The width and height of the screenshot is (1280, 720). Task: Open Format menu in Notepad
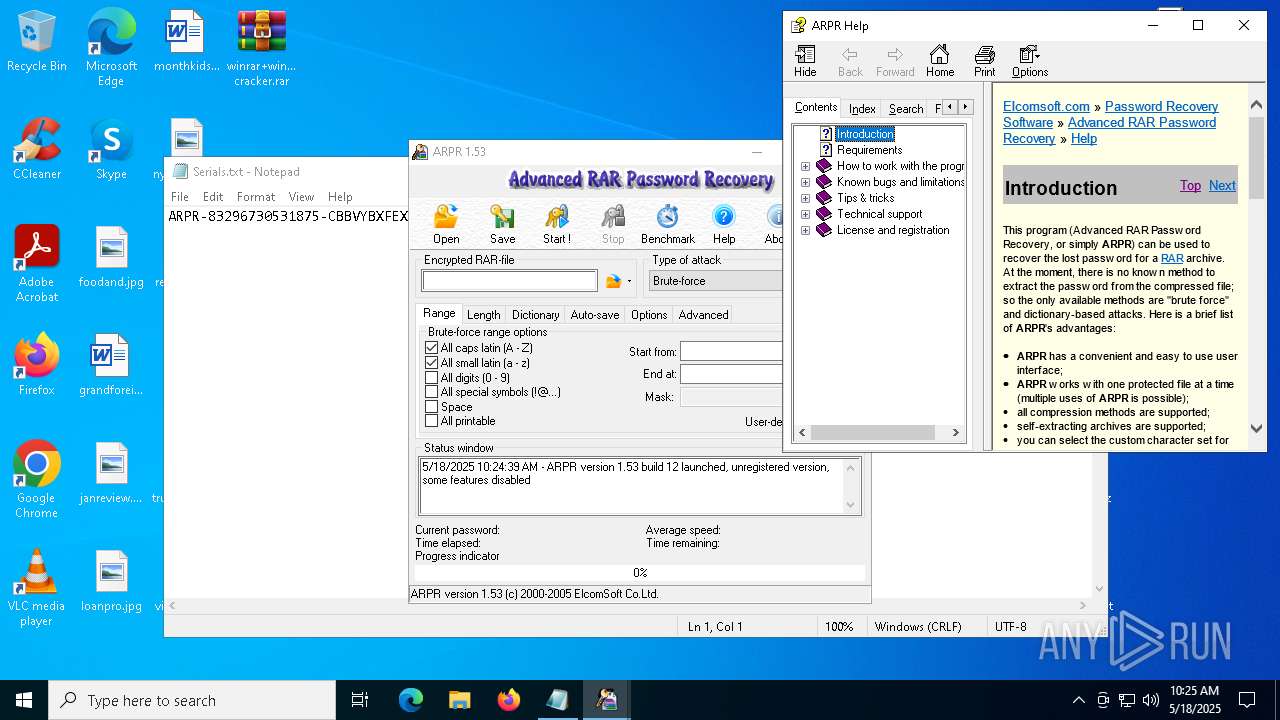click(256, 197)
